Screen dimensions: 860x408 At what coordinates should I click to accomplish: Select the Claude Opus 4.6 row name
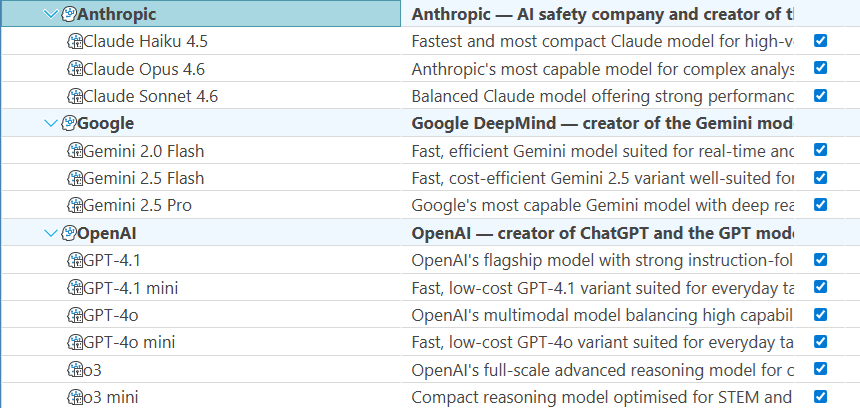tap(144, 69)
